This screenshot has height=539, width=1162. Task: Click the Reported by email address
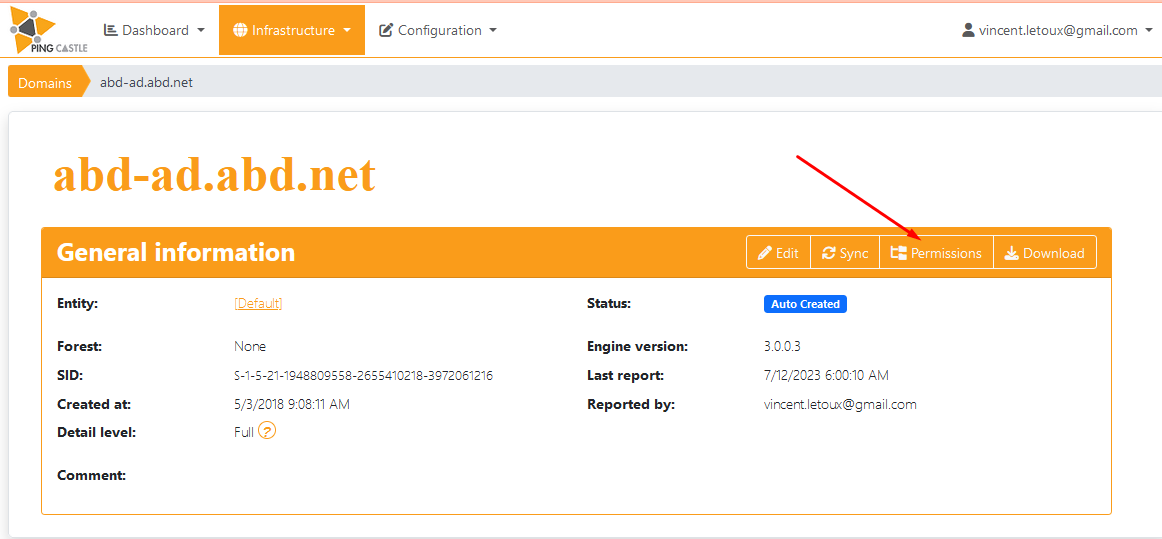coord(840,405)
